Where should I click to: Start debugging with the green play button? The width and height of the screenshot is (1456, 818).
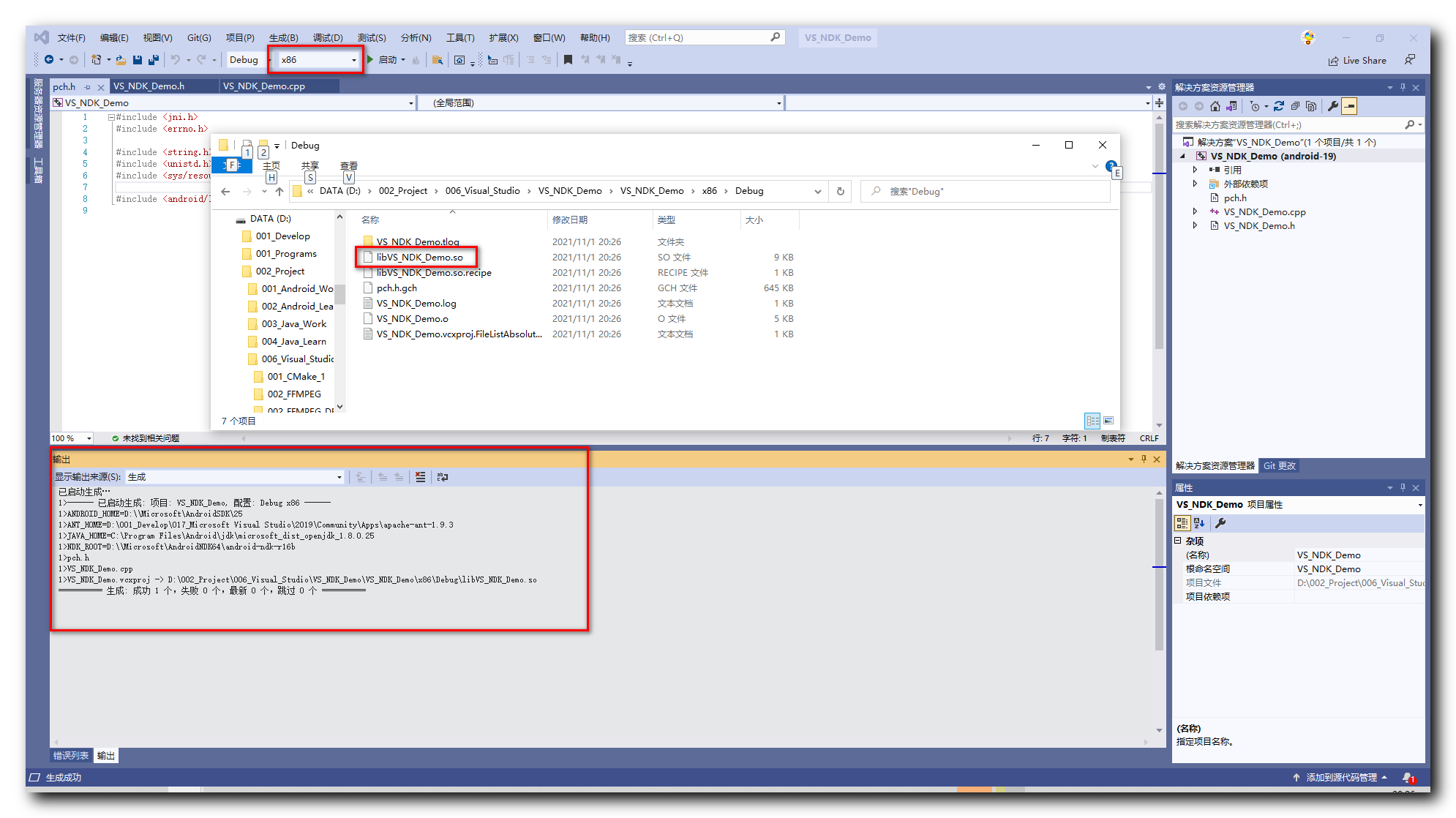[x=370, y=60]
